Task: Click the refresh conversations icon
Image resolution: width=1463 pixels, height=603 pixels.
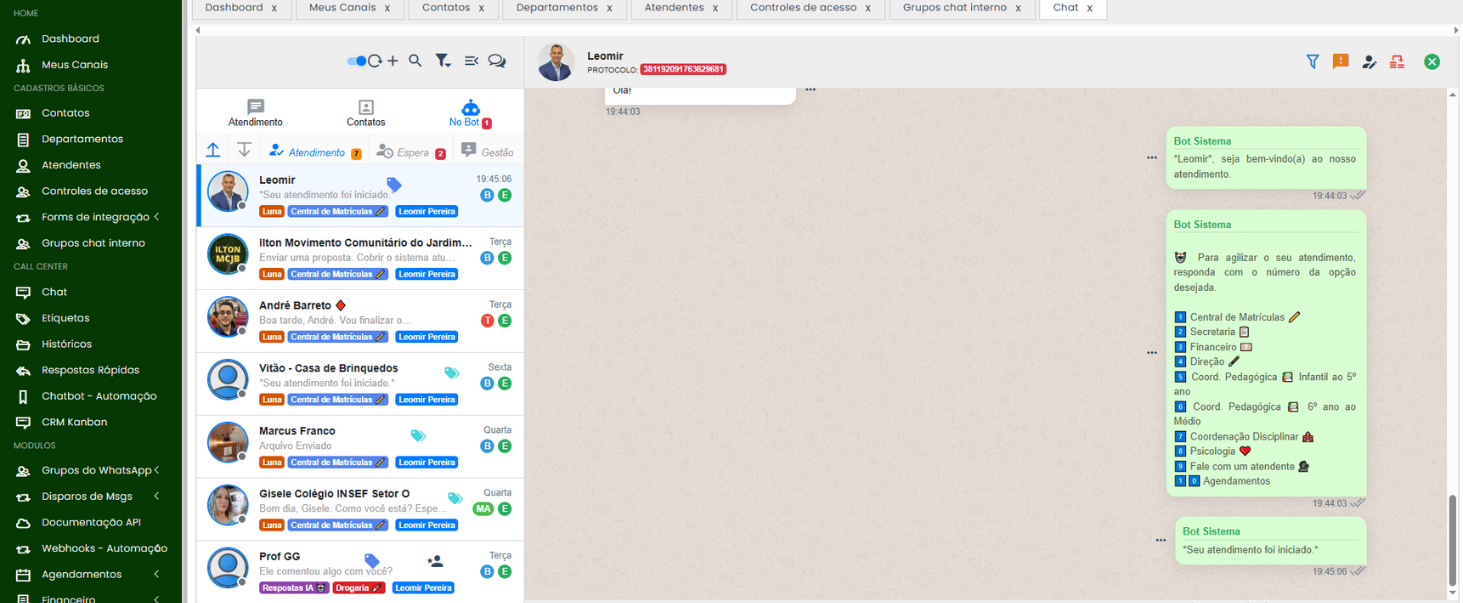Action: [375, 61]
